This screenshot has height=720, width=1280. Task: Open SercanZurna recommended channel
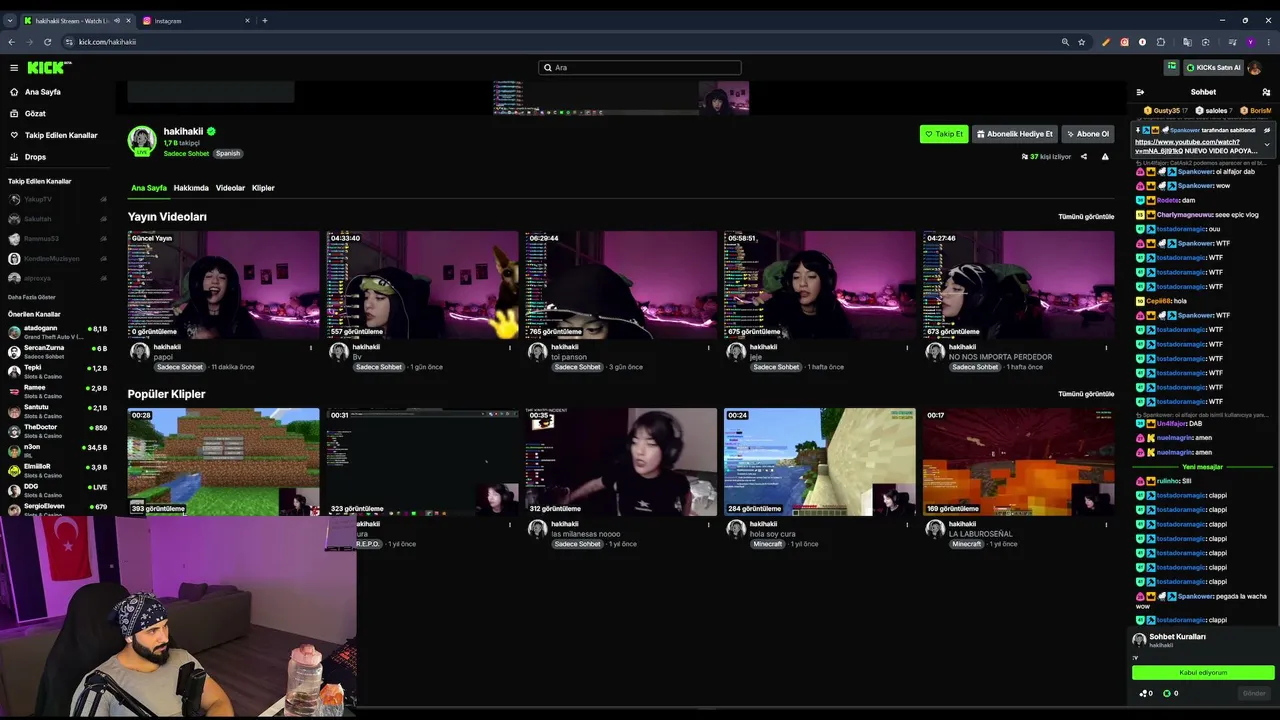58,352
